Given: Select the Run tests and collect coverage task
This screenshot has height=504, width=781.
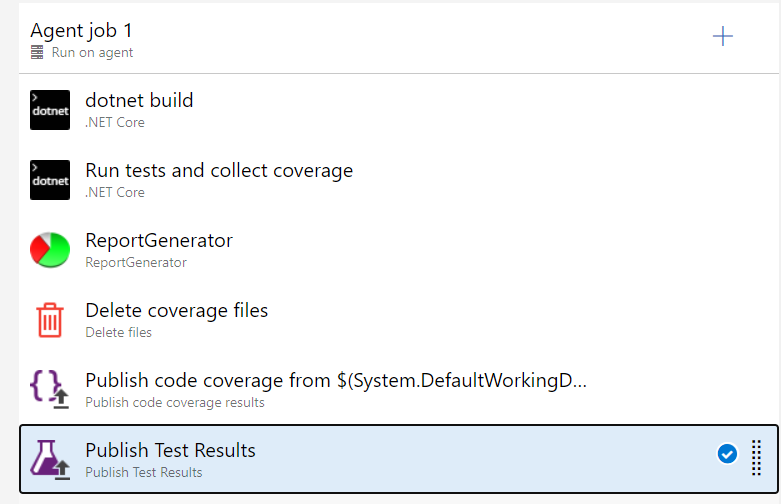Looking at the screenshot, I should (x=219, y=170).
